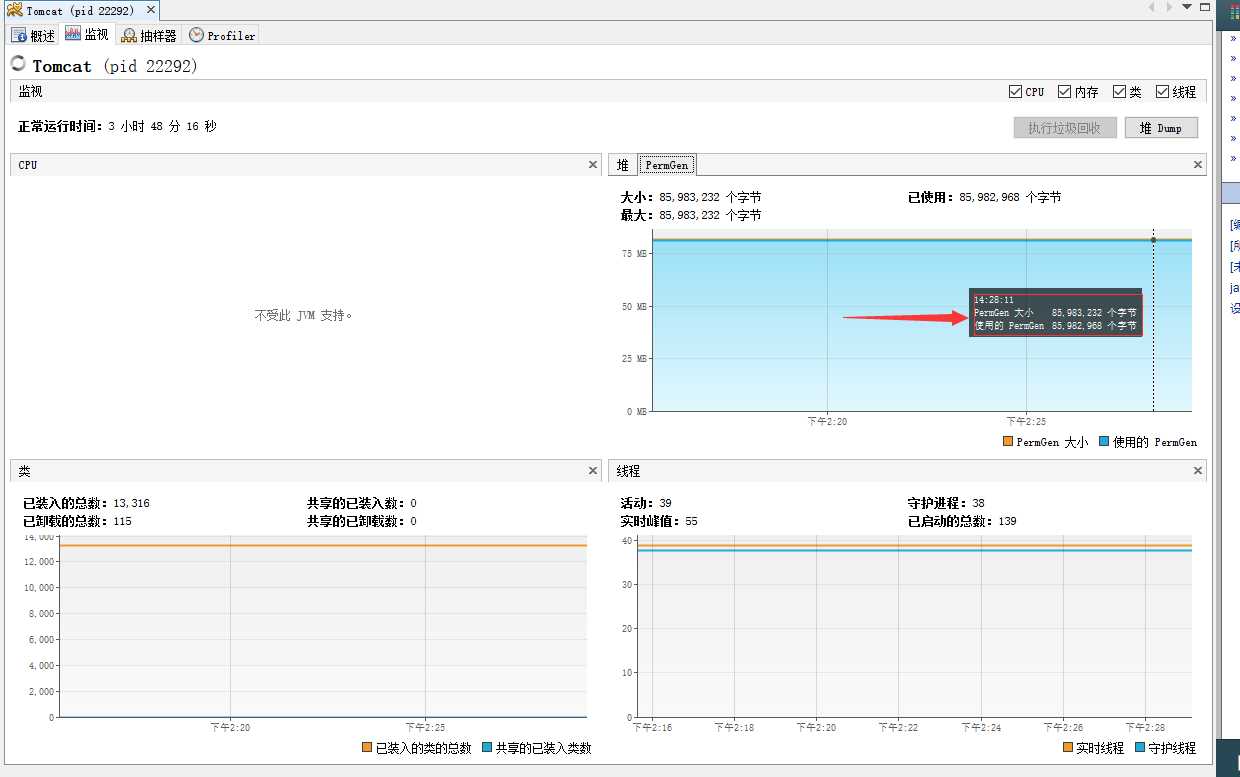Click the Tomcat (pid 22292) page heading
The height and width of the screenshot is (777, 1240).
[115, 66]
